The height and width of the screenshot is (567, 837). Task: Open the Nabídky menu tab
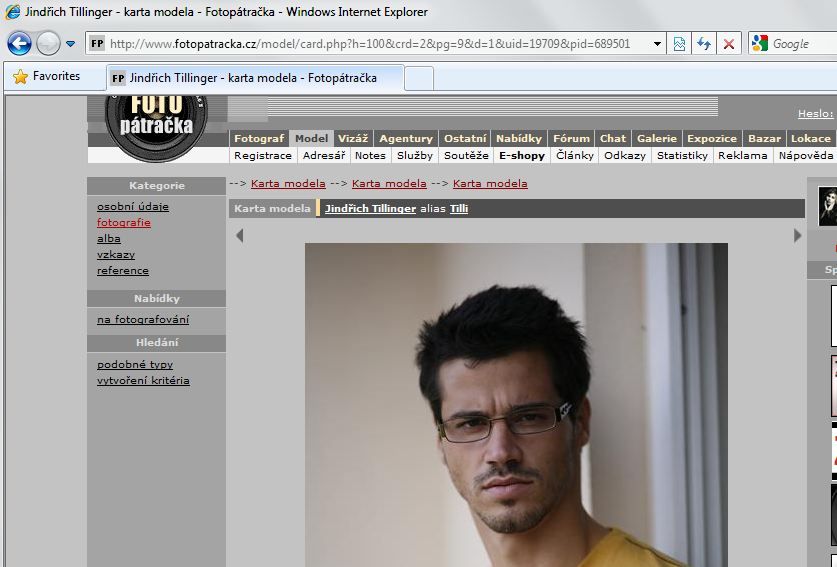click(x=519, y=138)
